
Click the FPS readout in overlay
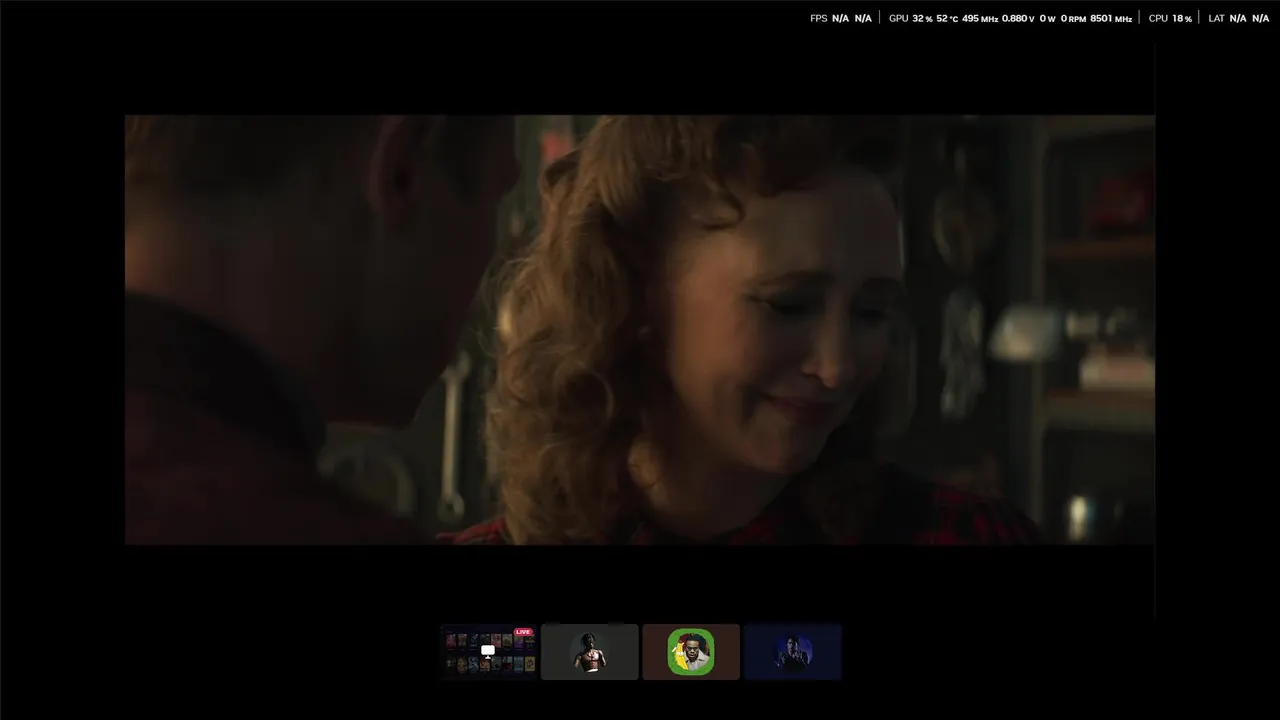(x=841, y=18)
